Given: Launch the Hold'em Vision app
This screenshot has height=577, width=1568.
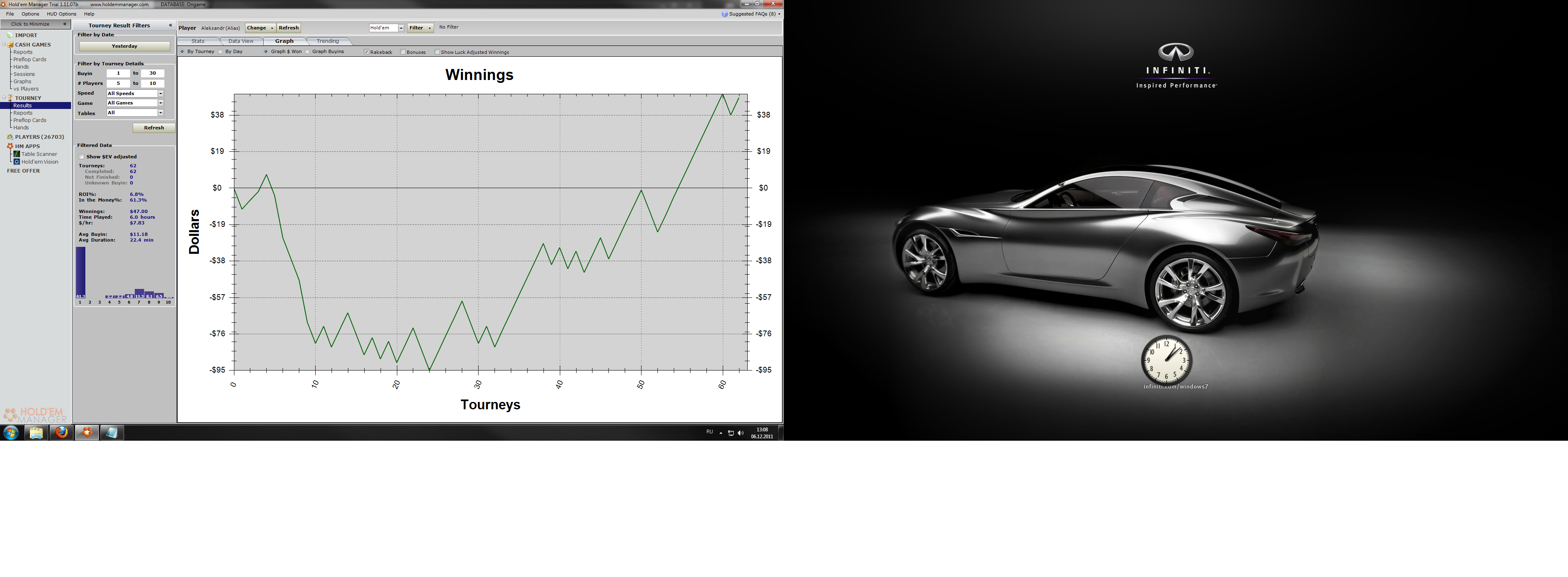Looking at the screenshot, I should pos(17,162).
